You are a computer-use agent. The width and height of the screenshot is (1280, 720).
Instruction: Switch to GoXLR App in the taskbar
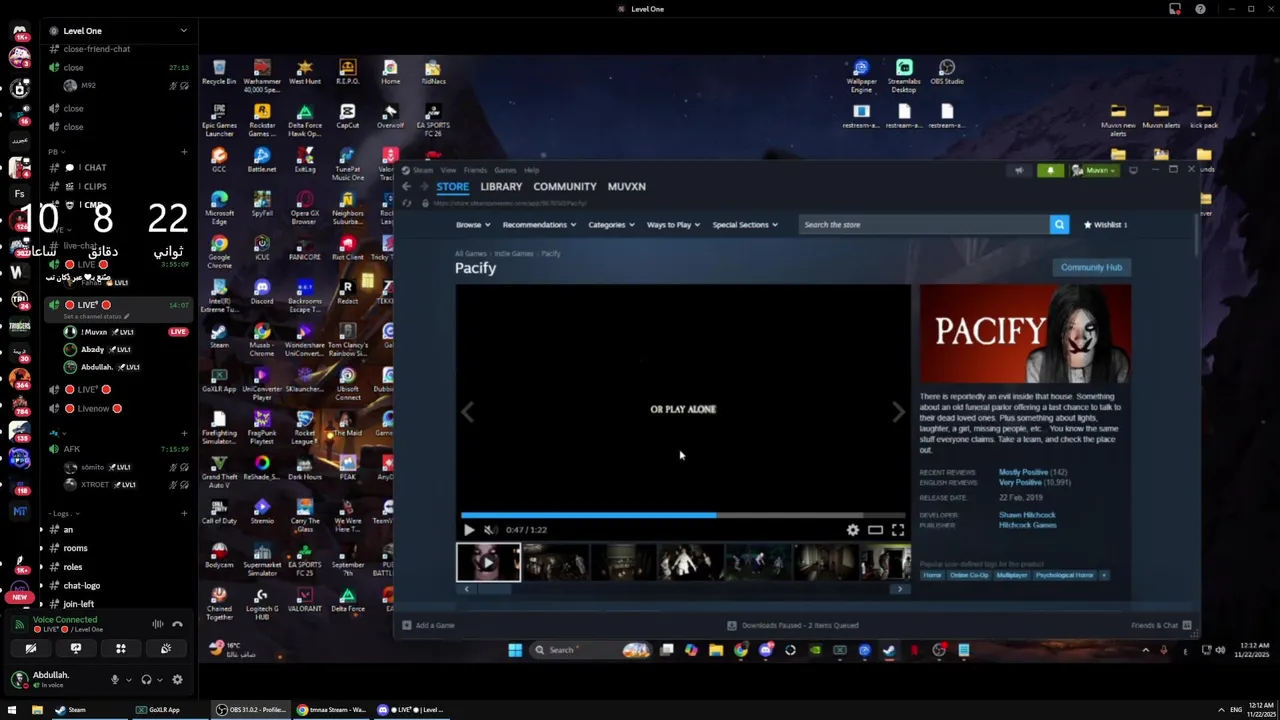point(158,710)
